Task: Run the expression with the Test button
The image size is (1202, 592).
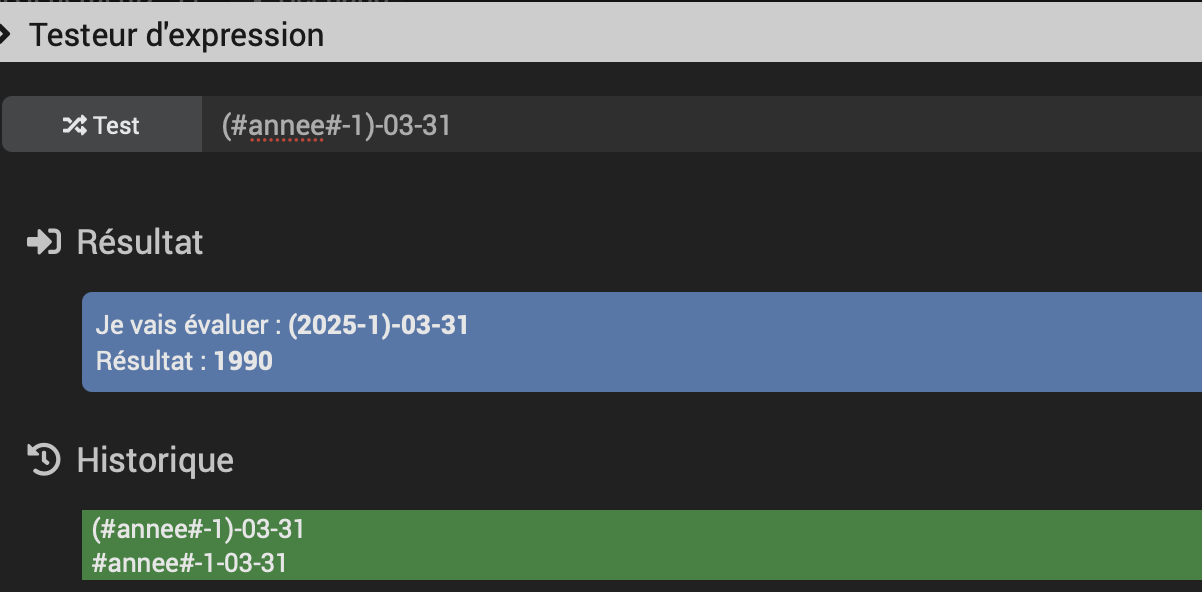Action: 102,125
